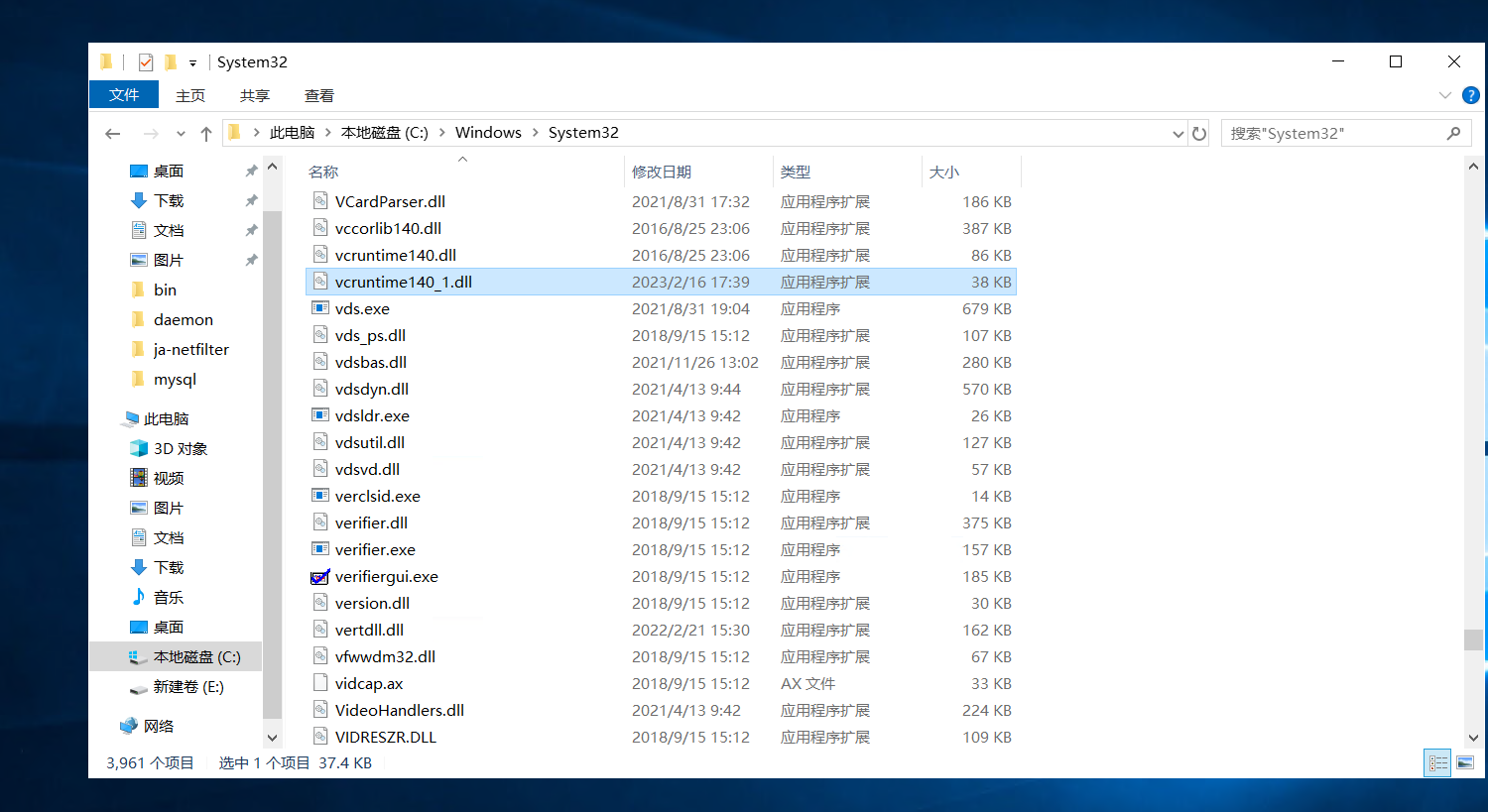Click the New Folder quick access icon
1488x812 pixels.
point(170,62)
